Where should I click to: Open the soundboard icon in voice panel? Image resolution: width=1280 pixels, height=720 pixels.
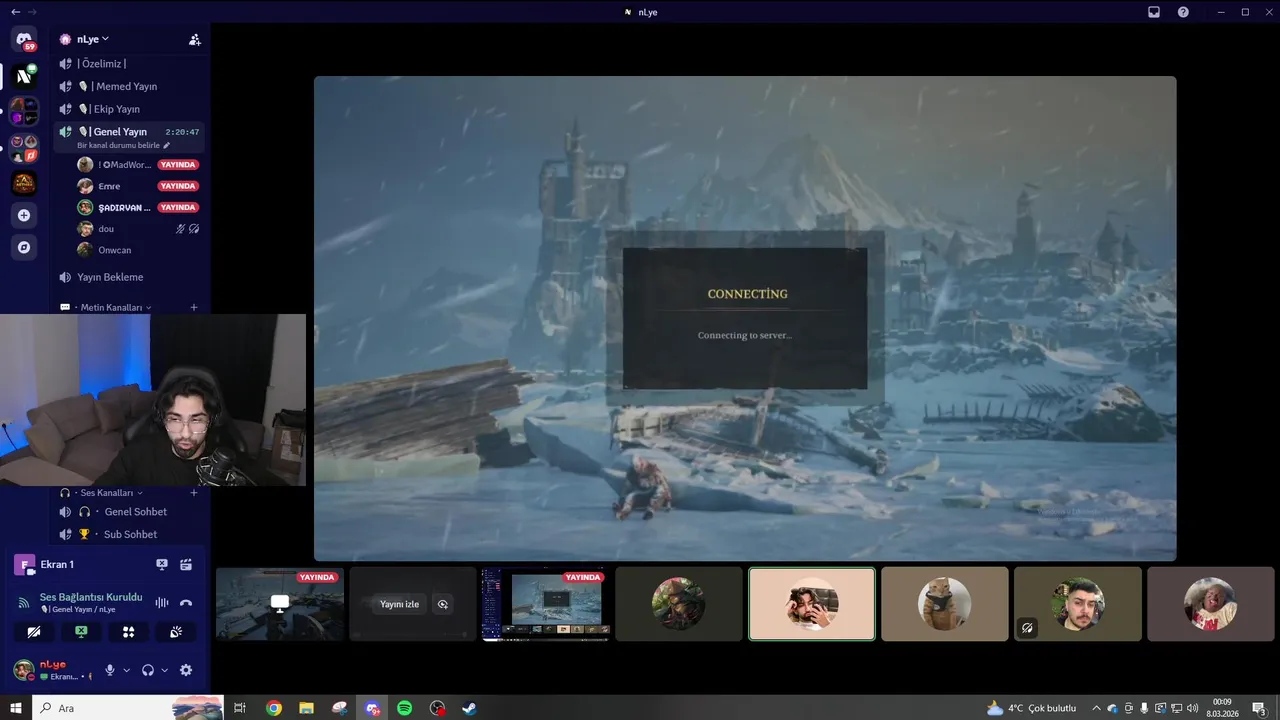176,632
